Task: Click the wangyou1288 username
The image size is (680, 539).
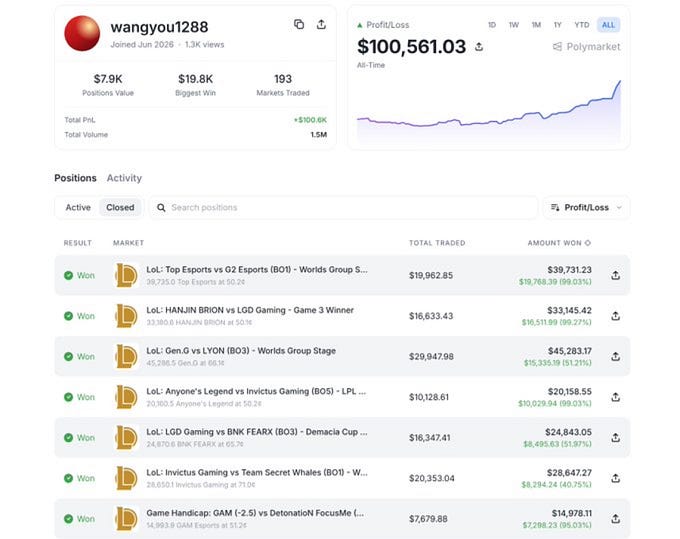Action: click(x=159, y=27)
